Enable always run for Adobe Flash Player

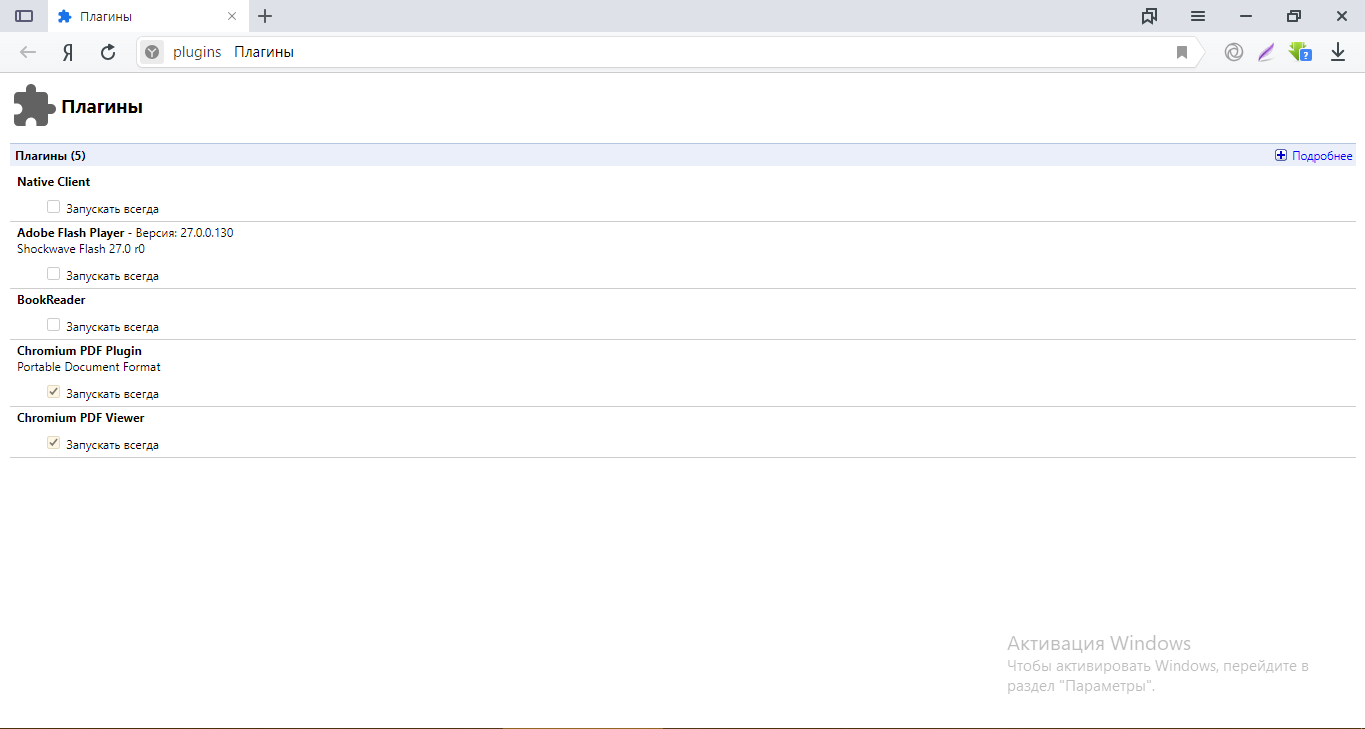pyautogui.click(x=54, y=274)
